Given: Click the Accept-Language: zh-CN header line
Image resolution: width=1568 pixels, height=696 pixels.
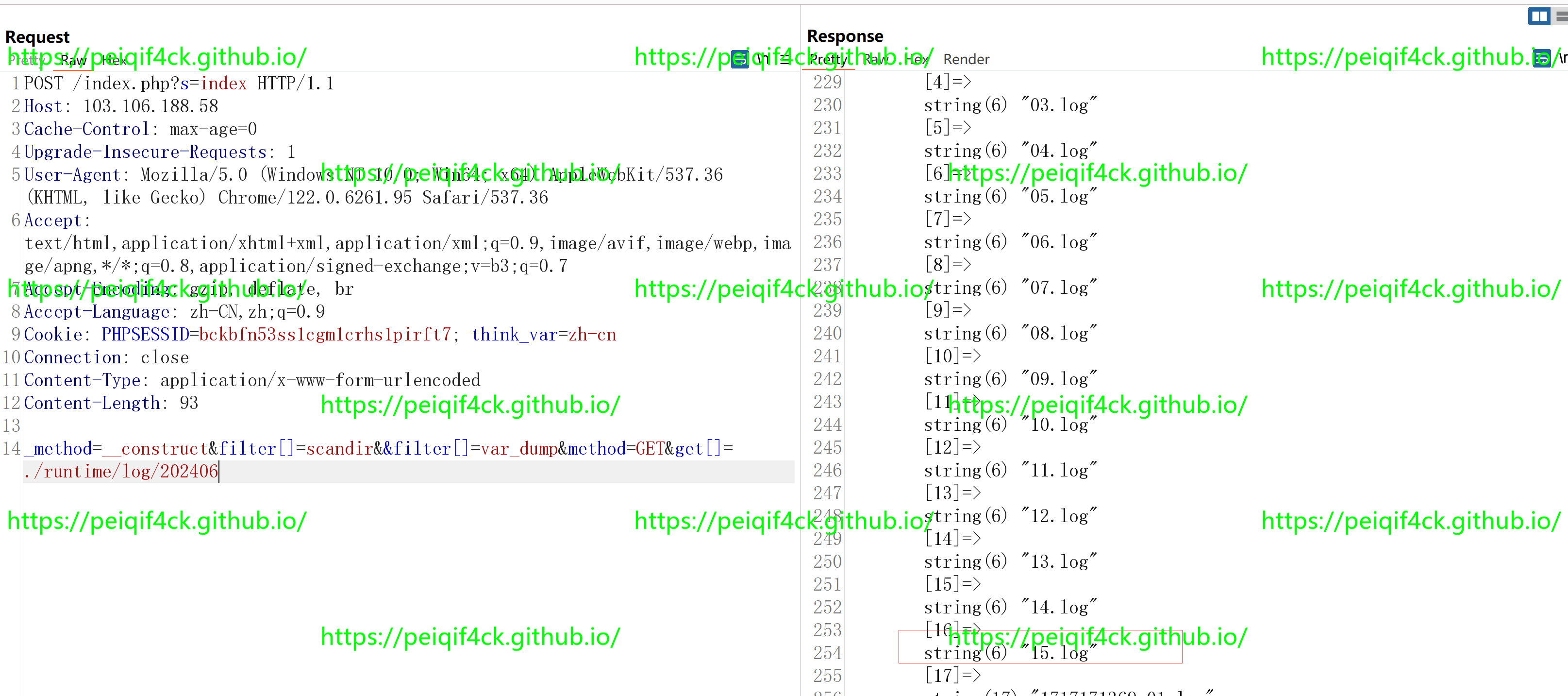Looking at the screenshot, I should pos(174,312).
